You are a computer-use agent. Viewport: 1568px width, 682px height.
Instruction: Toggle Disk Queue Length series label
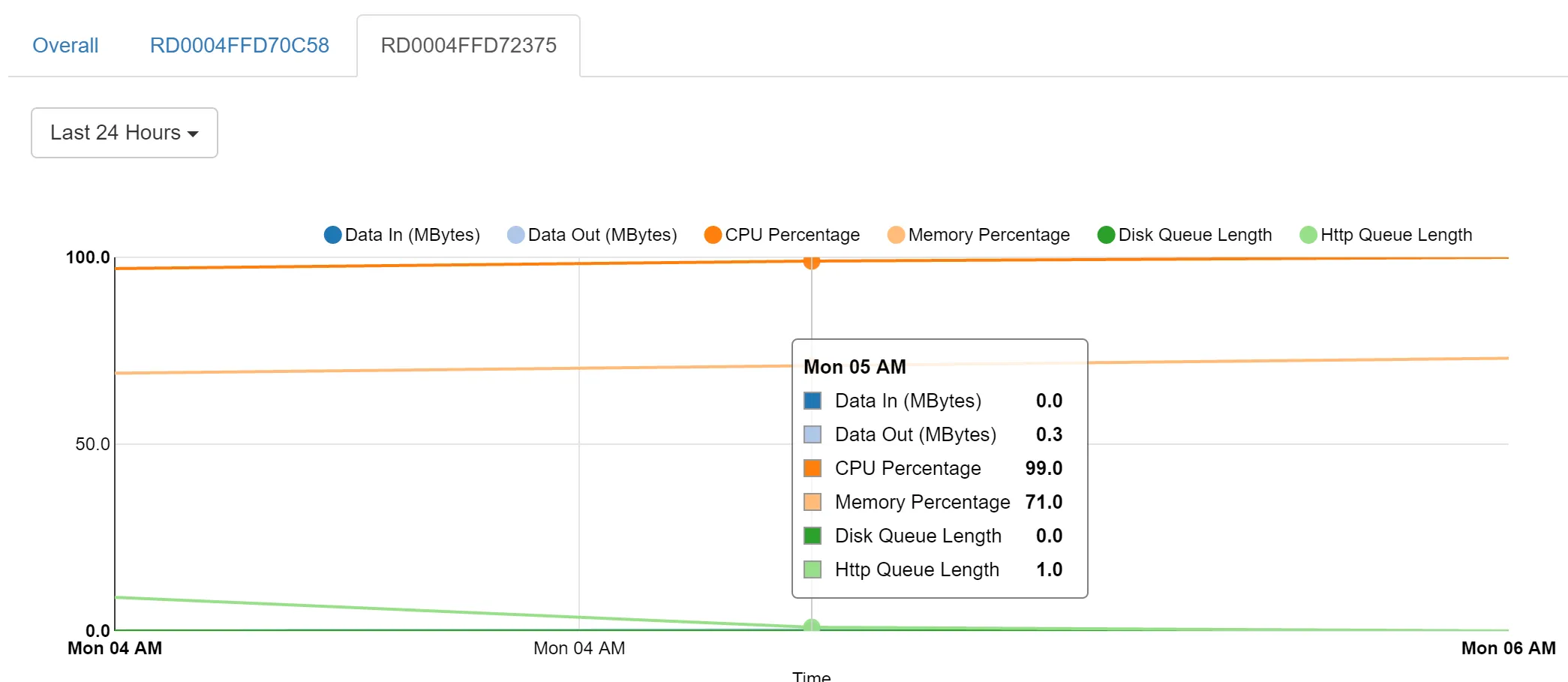1194,235
